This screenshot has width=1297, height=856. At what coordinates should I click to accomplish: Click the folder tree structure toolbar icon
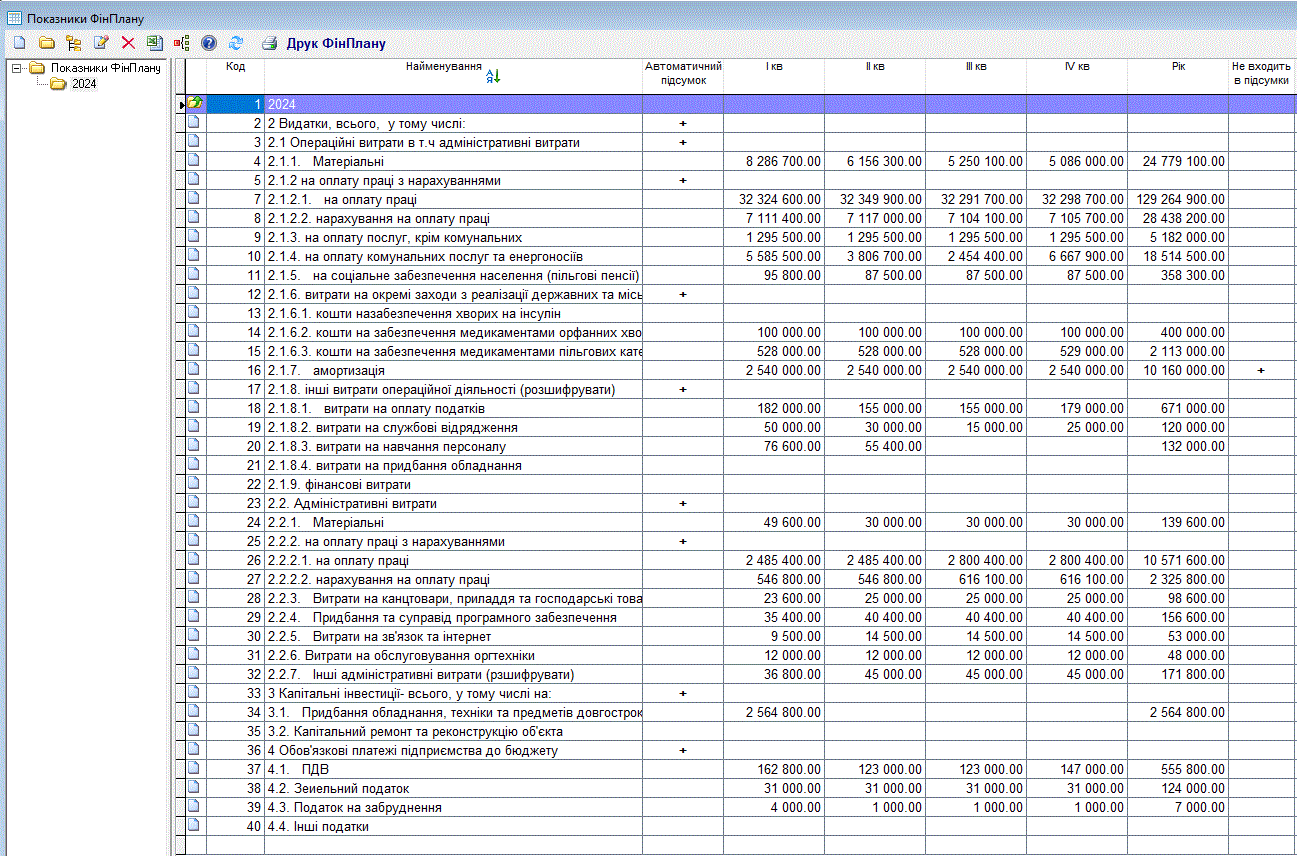tap(73, 43)
